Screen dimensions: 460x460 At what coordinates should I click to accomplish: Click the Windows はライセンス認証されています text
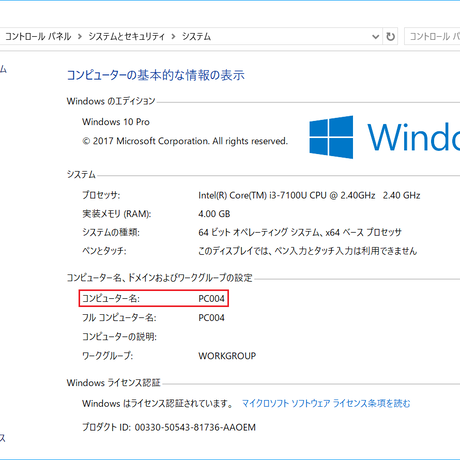point(158,403)
